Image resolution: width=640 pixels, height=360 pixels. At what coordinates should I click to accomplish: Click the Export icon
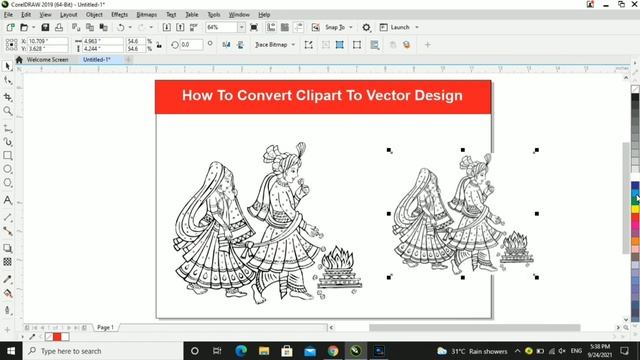(x=180, y=27)
